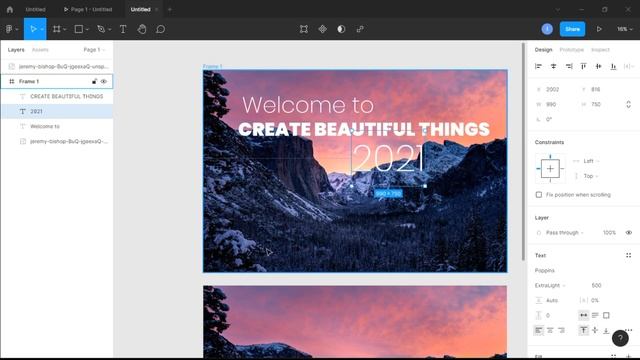Image resolution: width=640 pixels, height=360 pixels.
Task: Set text vertical align top
Action: click(x=584, y=330)
